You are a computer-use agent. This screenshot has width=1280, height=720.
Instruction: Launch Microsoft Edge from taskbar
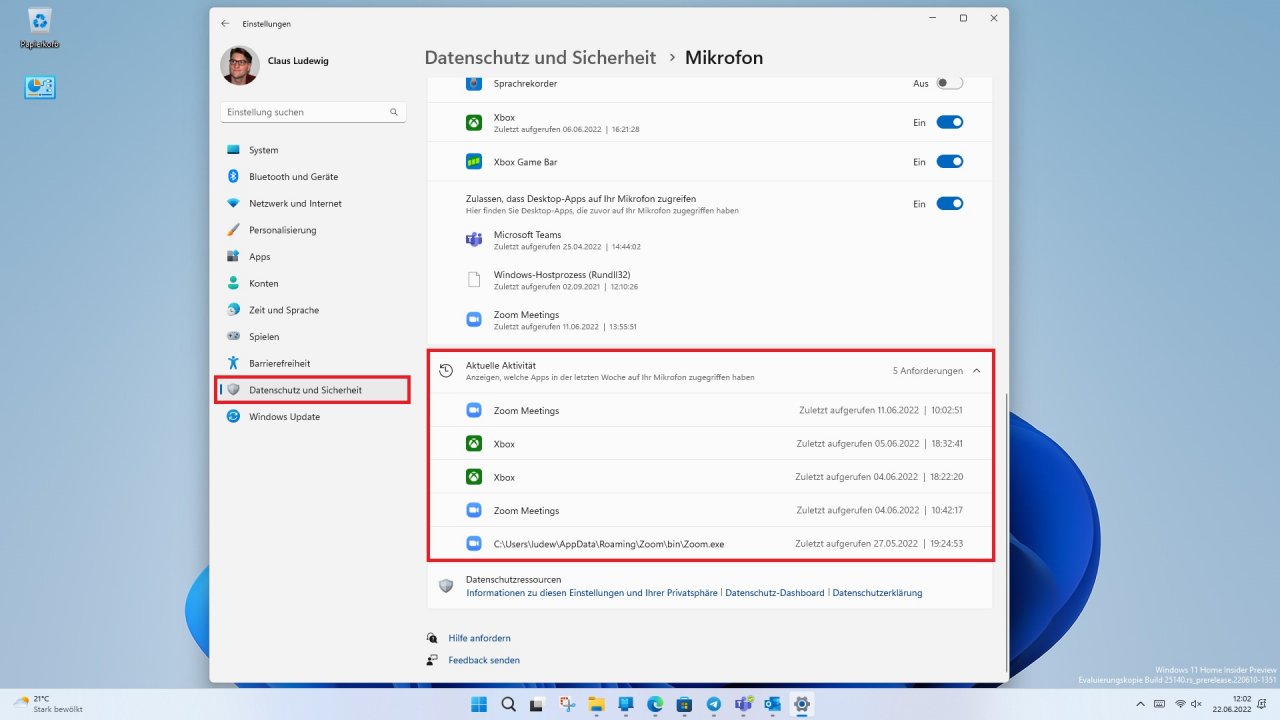click(655, 704)
